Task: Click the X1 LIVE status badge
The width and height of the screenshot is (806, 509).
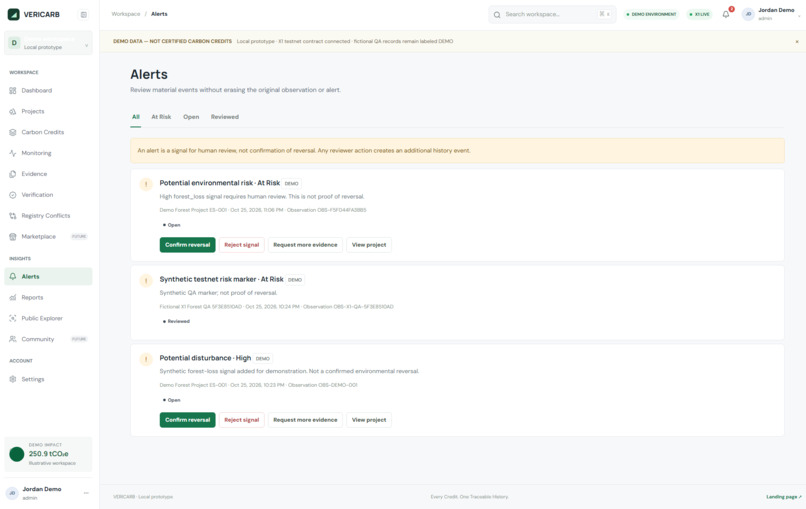Action: tap(700, 14)
